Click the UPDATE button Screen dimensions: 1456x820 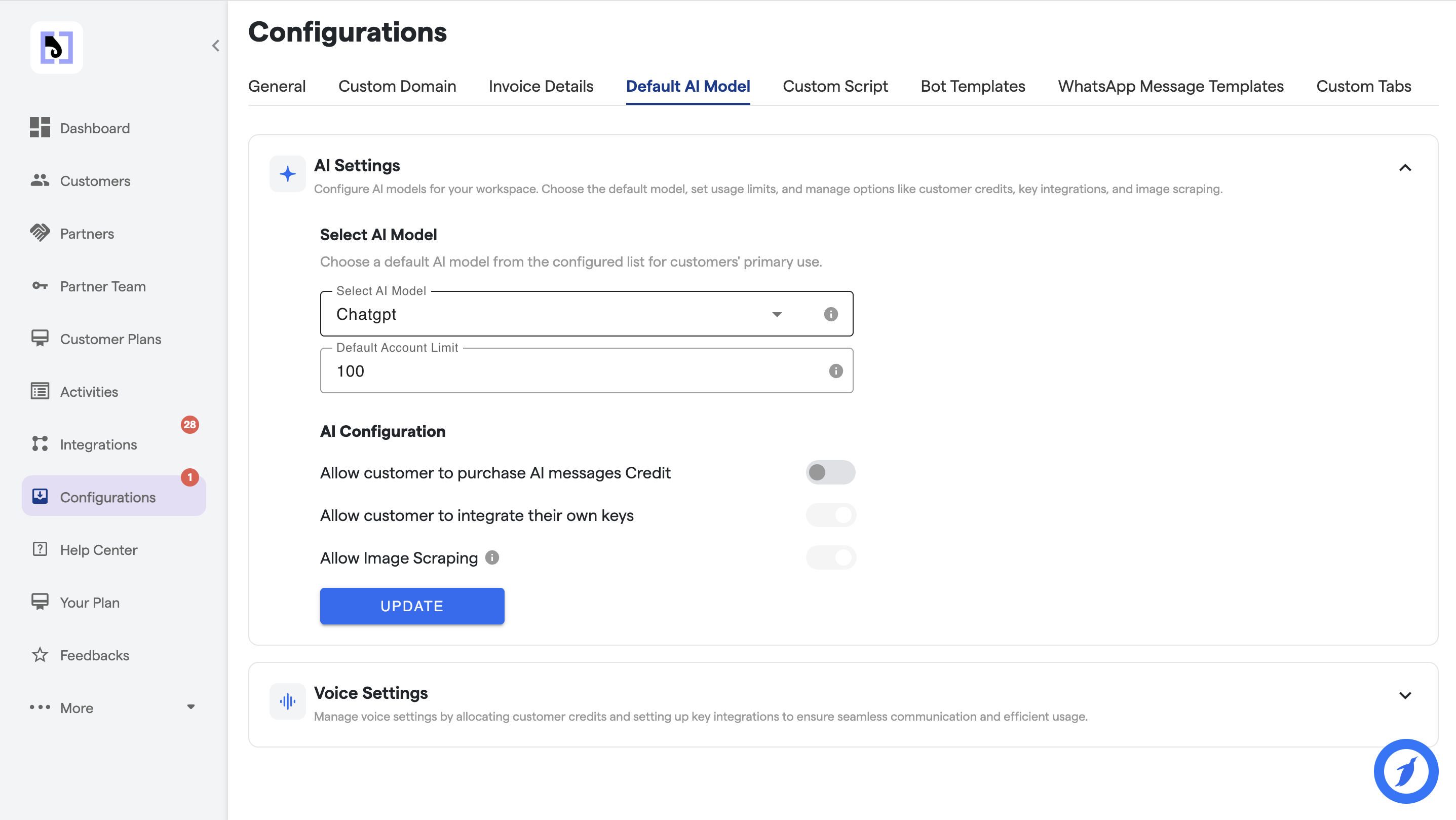411,606
